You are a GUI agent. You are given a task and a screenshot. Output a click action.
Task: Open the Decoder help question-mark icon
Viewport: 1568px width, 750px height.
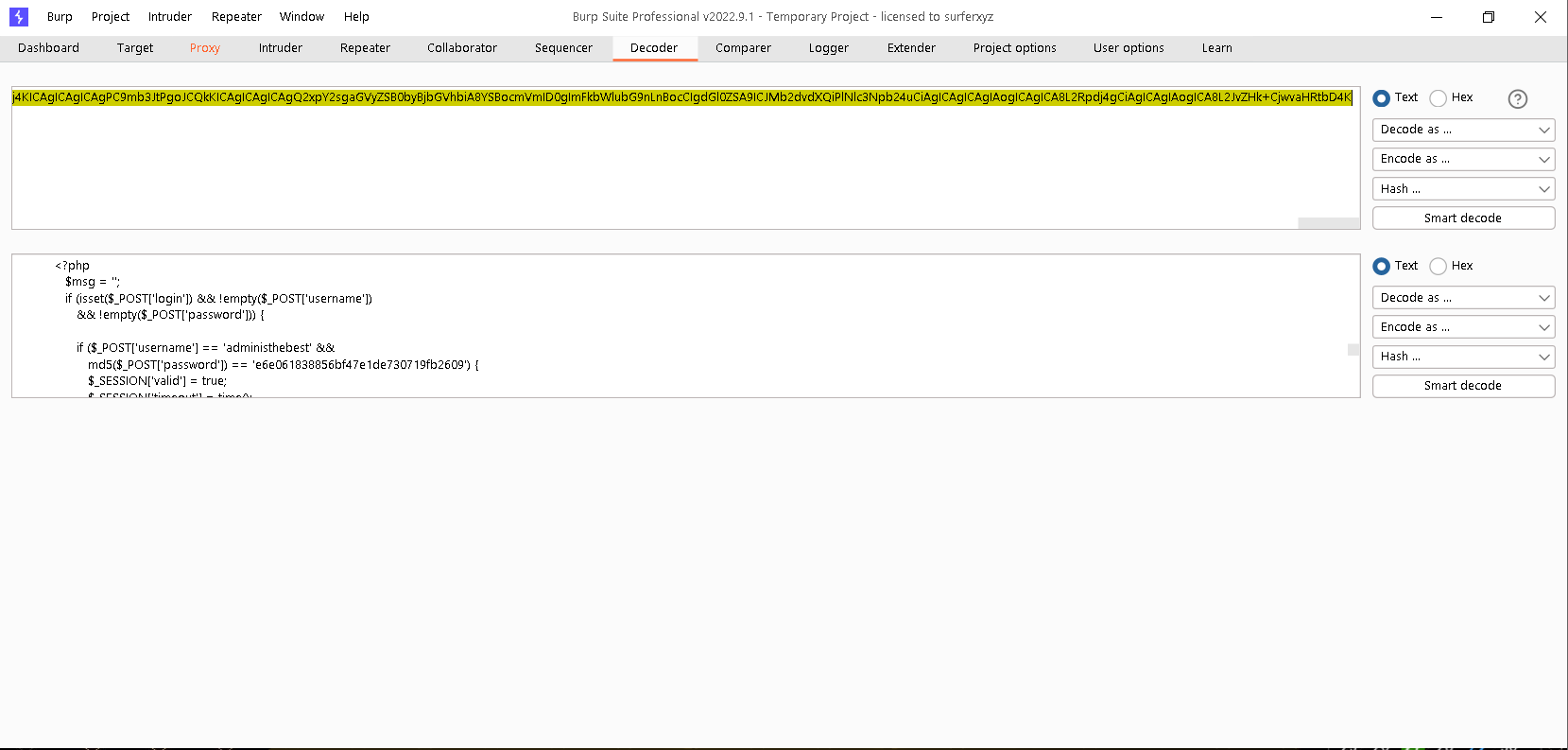click(x=1518, y=98)
